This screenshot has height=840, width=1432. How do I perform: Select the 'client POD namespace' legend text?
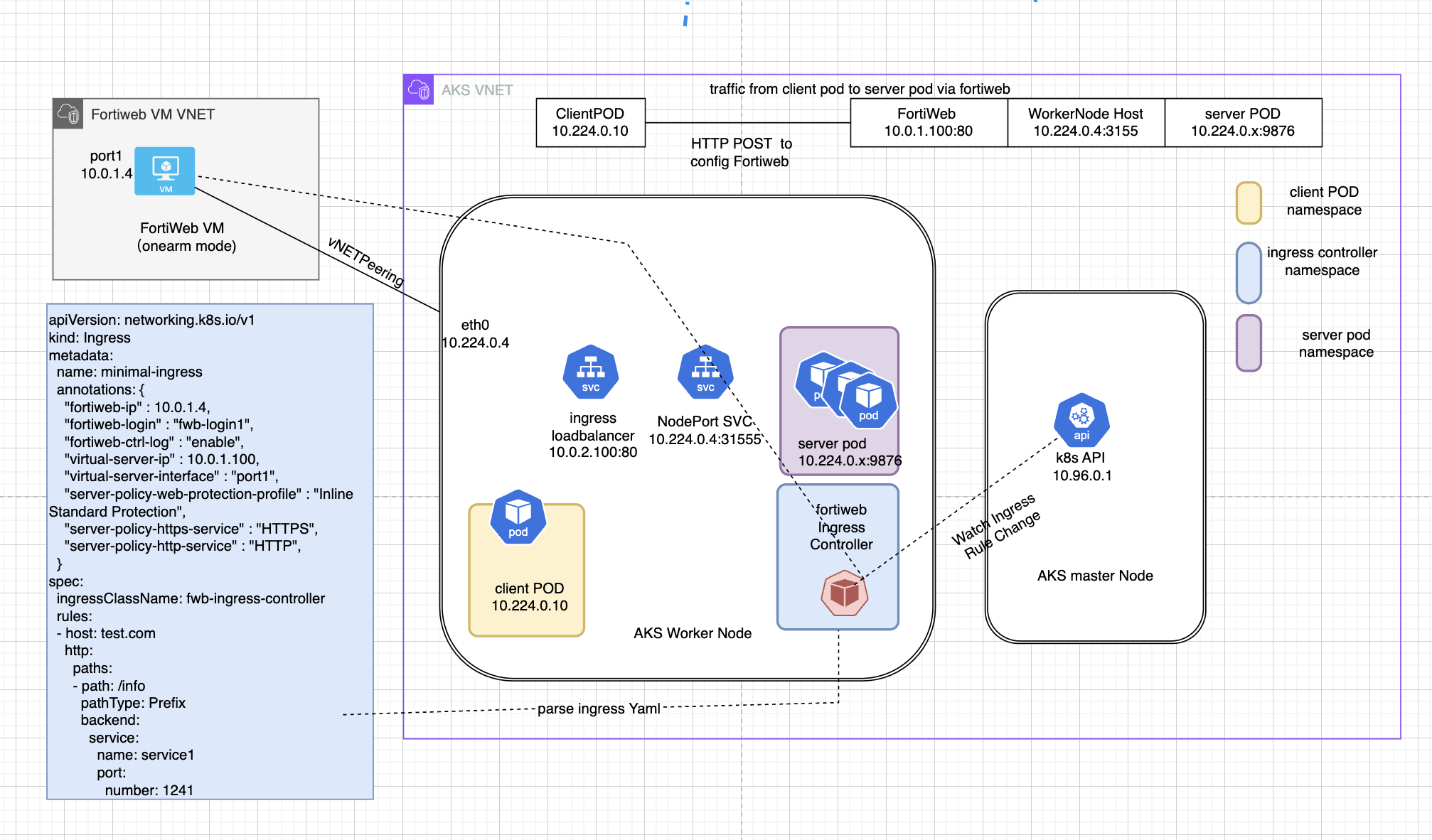(1324, 200)
